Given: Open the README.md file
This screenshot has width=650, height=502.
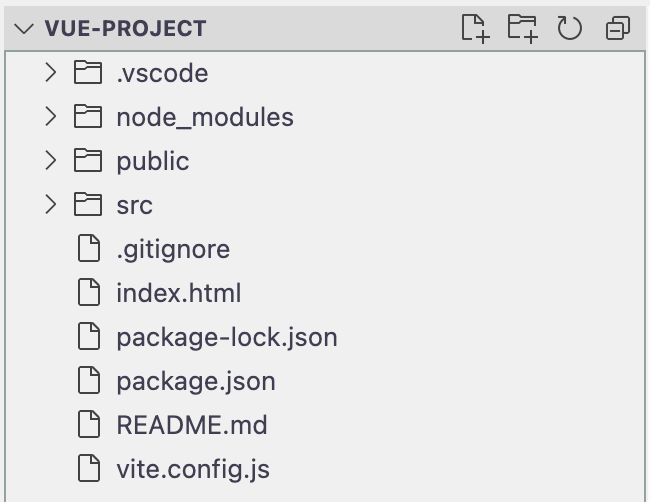Looking at the screenshot, I should (x=191, y=425).
